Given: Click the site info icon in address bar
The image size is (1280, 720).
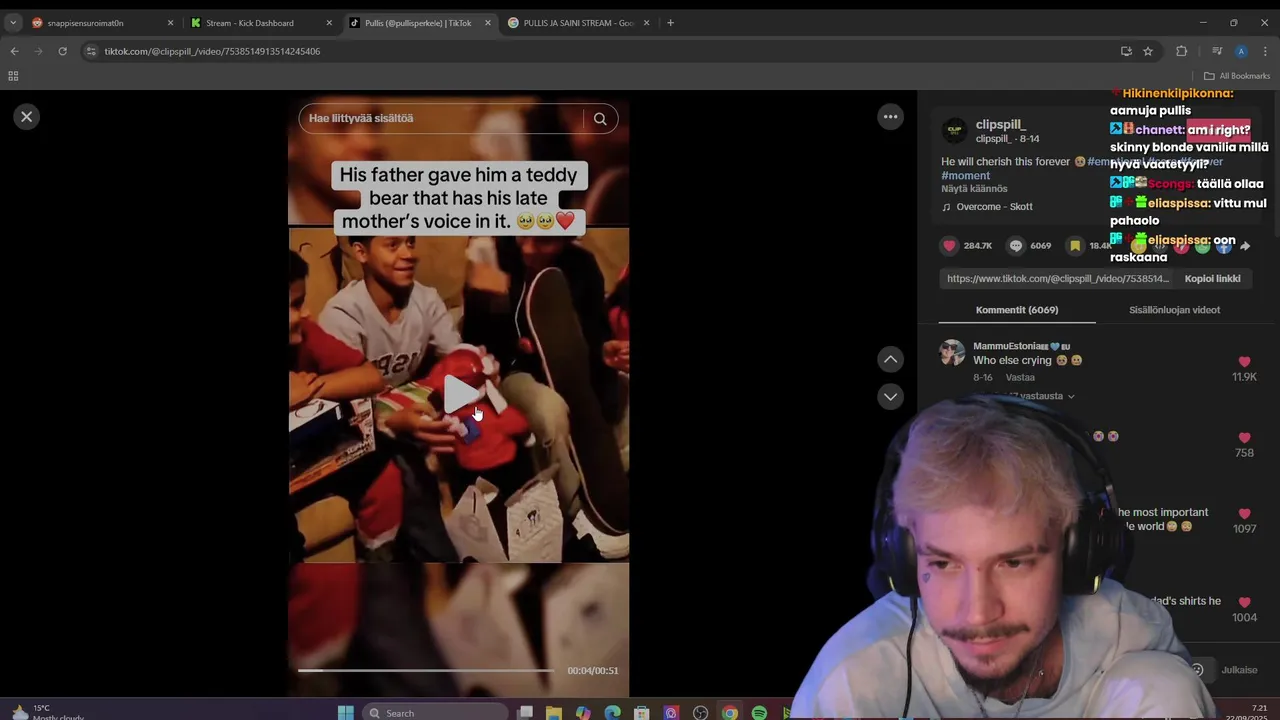Looking at the screenshot, I should coord(90,51).
